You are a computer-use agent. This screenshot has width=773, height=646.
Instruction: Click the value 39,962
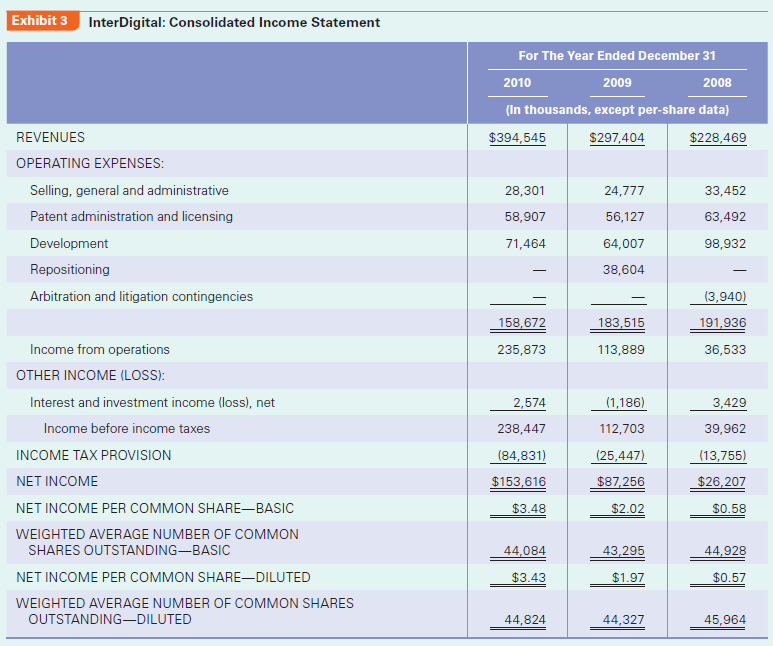click(725, 429)
